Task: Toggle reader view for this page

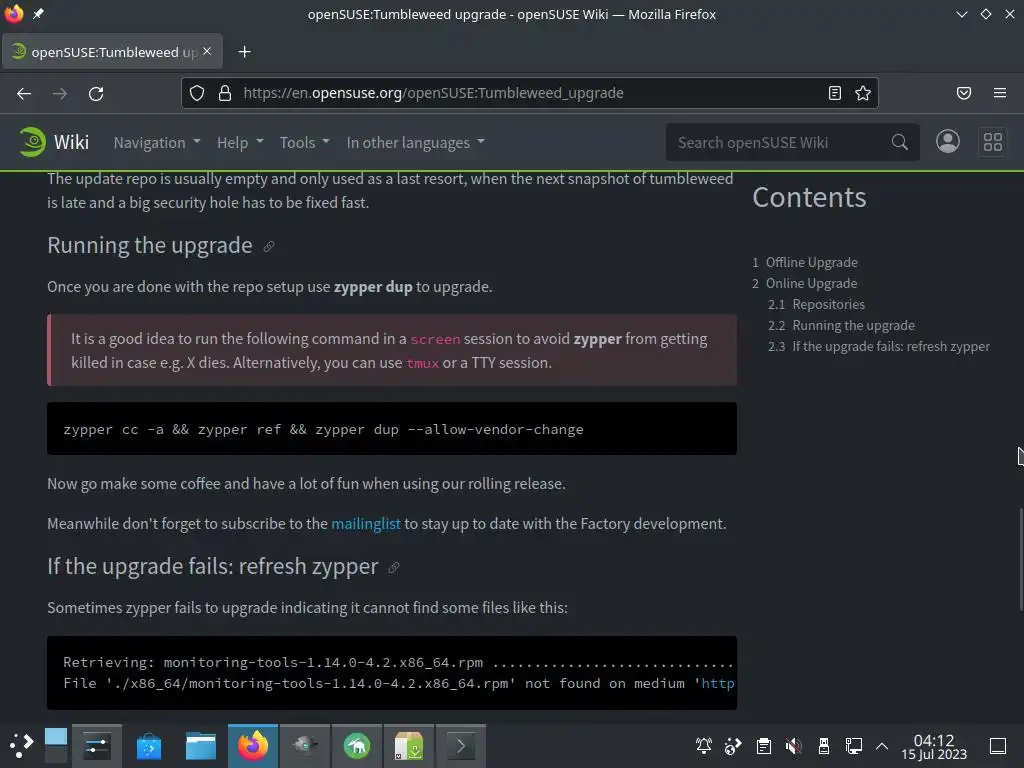Action: tap(835, 93)
